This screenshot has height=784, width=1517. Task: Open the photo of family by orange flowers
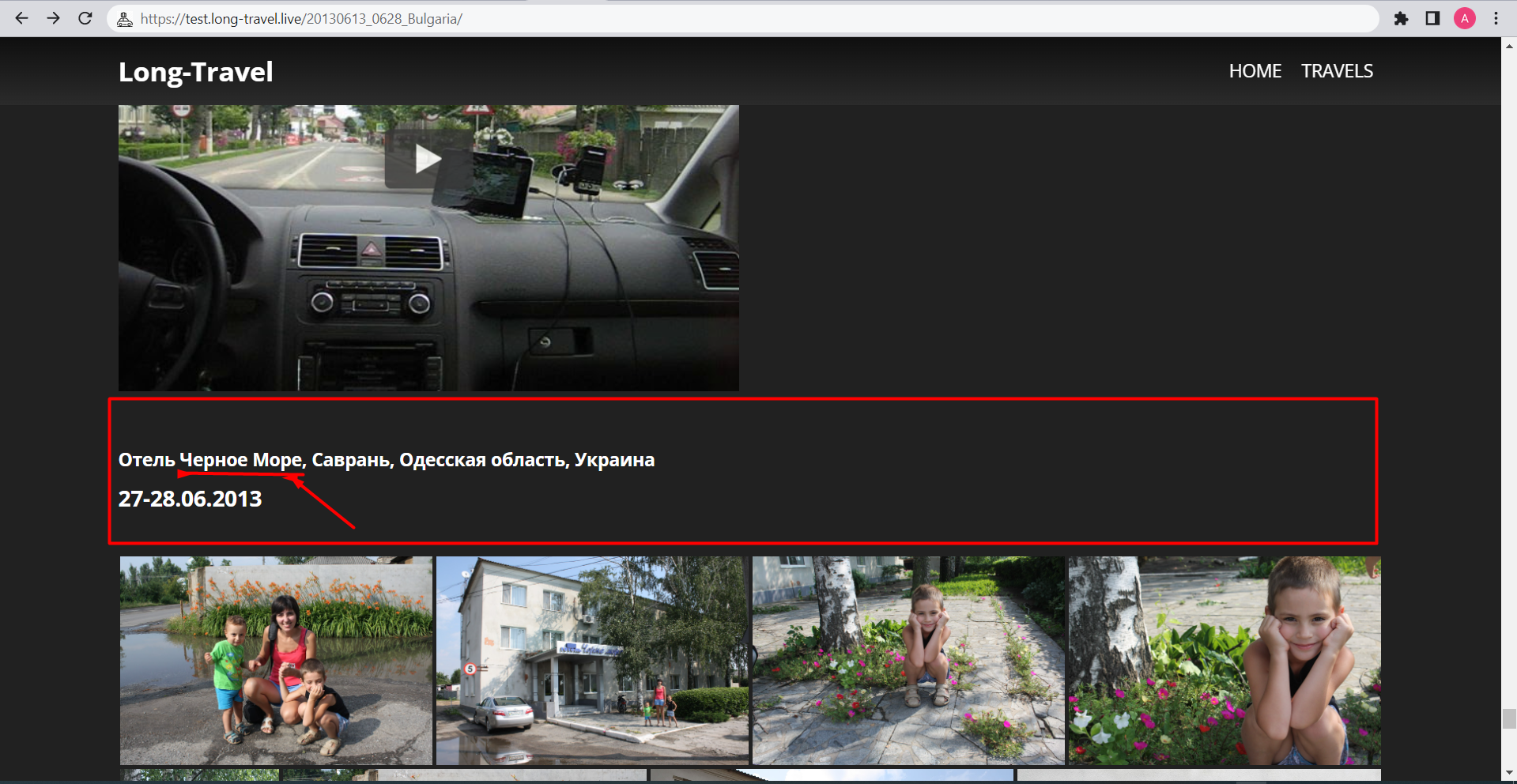tap(276, 661)
